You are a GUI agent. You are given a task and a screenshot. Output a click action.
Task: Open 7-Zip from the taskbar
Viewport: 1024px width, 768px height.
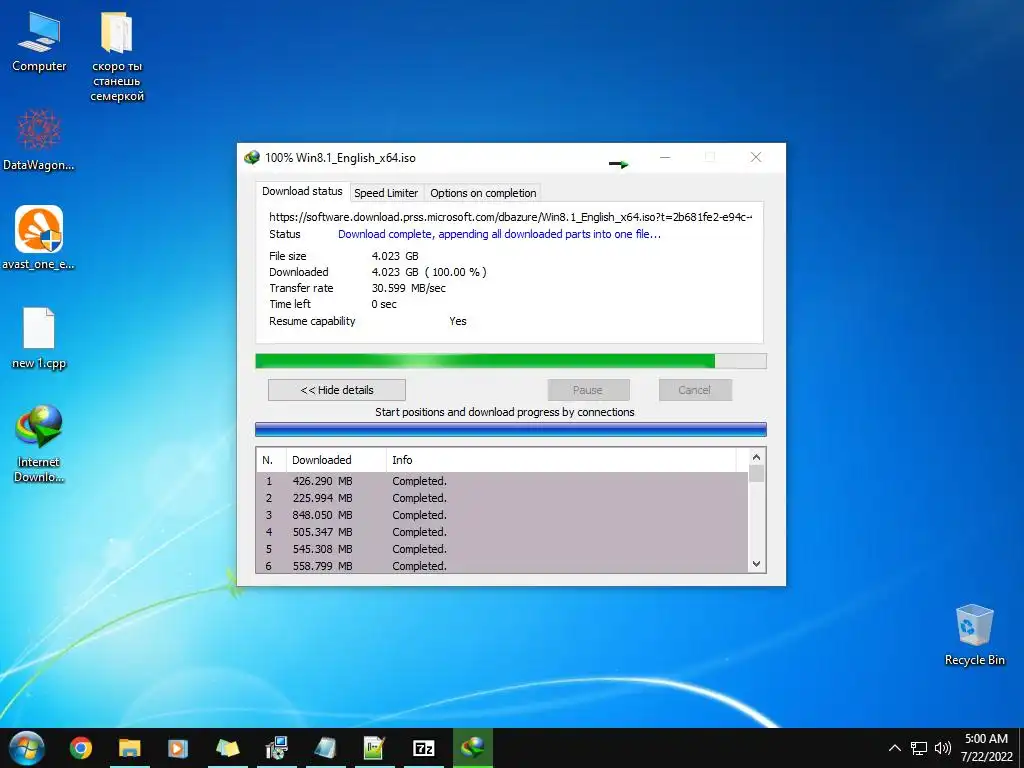click(424, 748)
